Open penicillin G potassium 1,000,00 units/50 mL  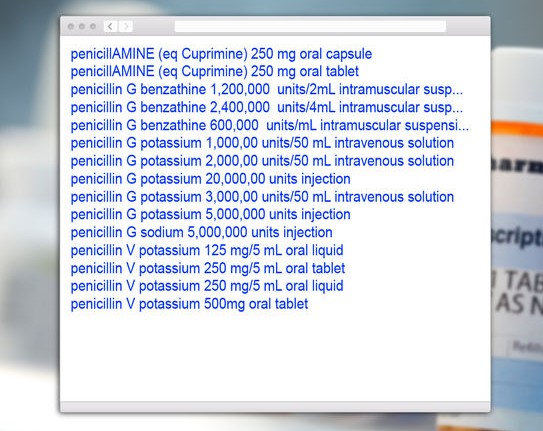click(262, 143)
